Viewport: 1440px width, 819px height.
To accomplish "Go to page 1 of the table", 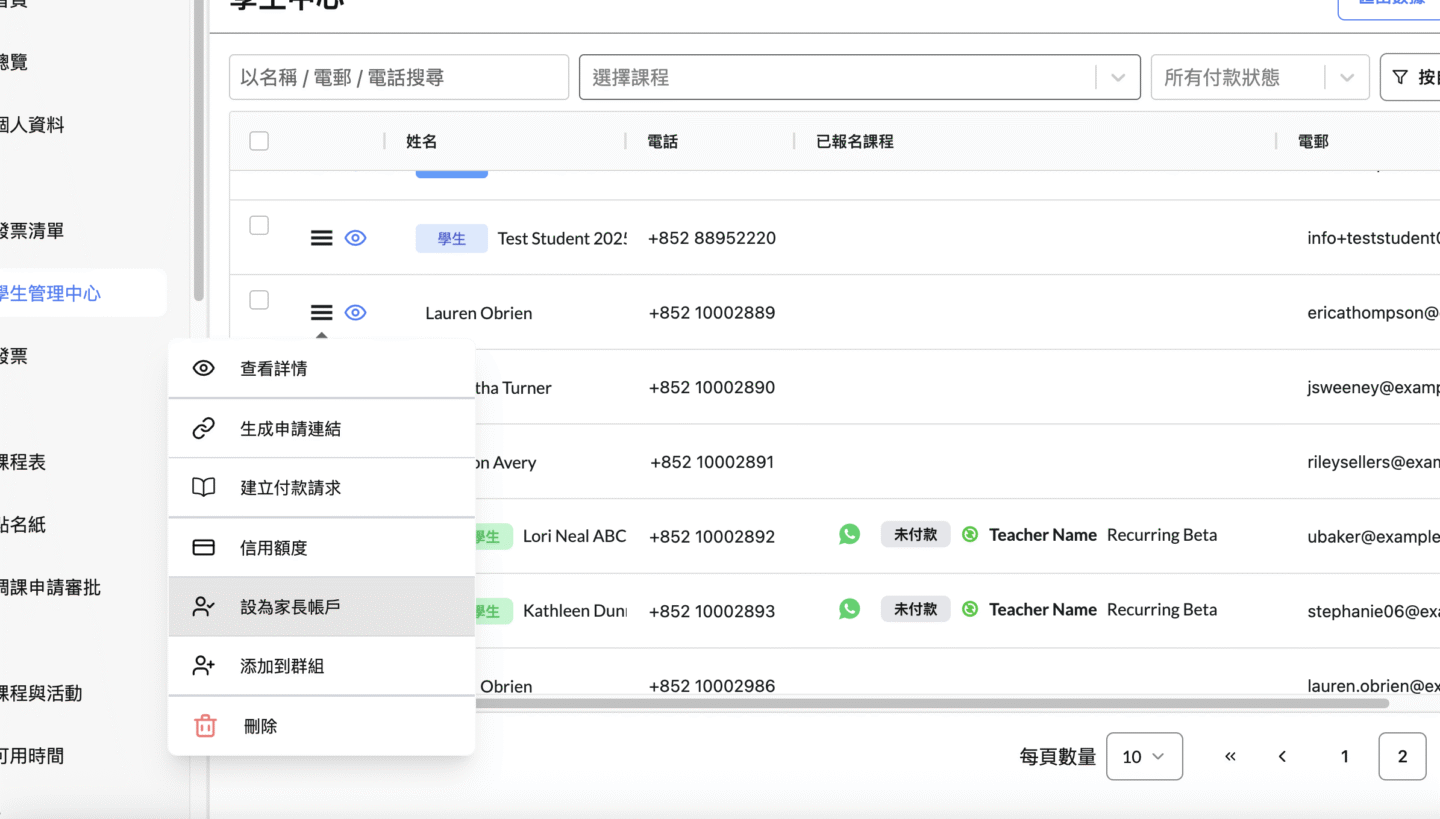I will 1344,757.
